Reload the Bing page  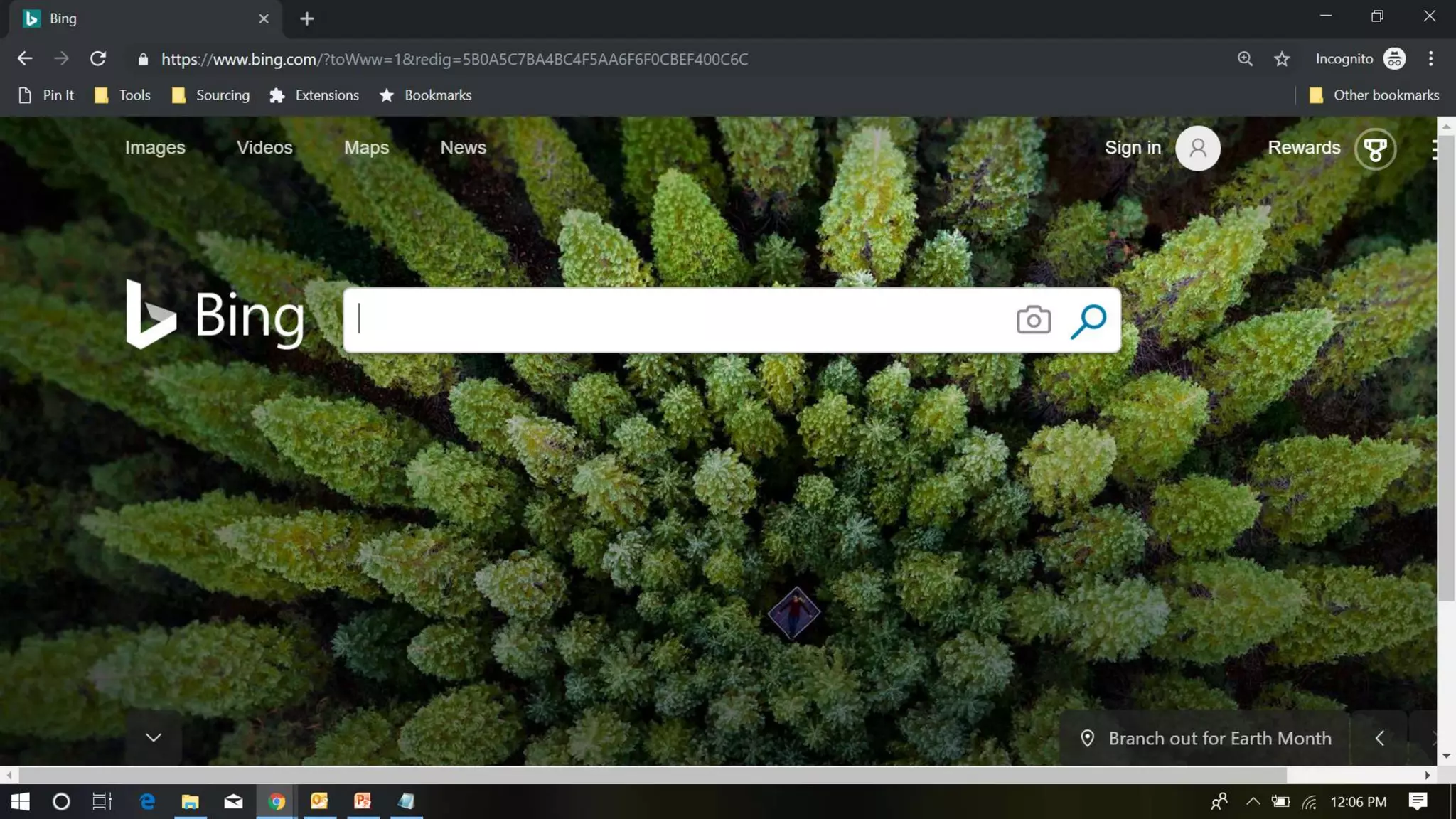[98, 59]
